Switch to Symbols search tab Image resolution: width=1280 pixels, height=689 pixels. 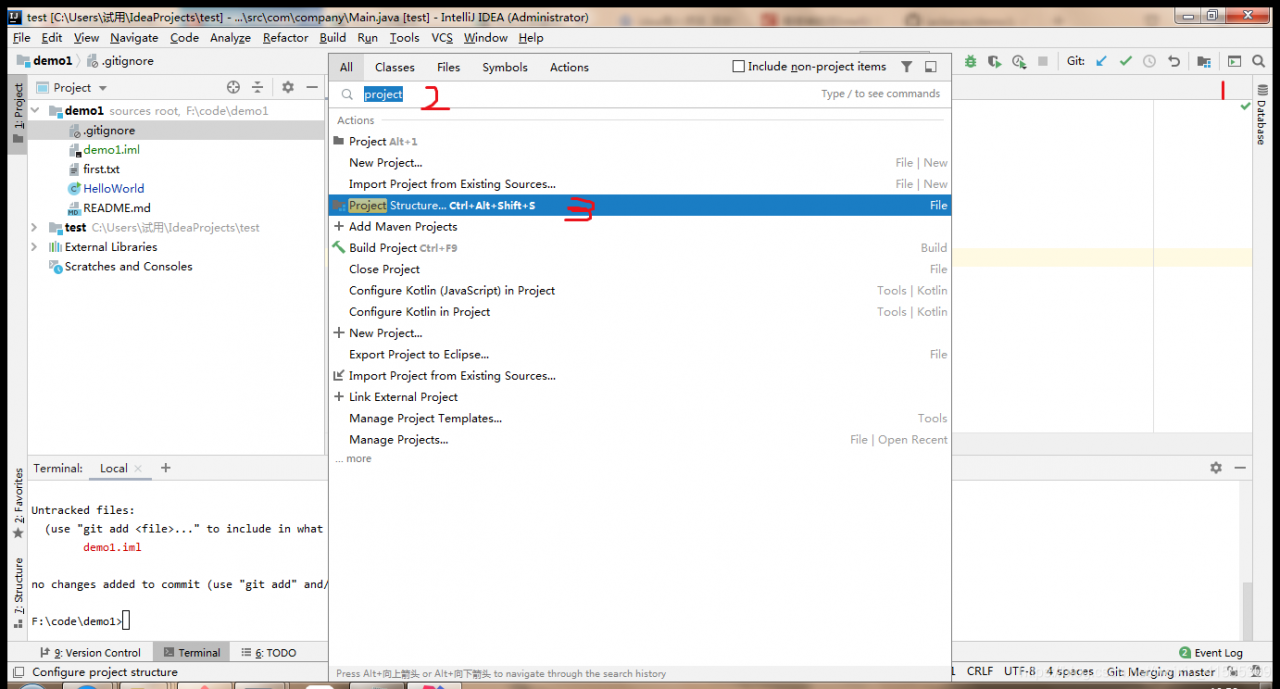click(505, 67)
